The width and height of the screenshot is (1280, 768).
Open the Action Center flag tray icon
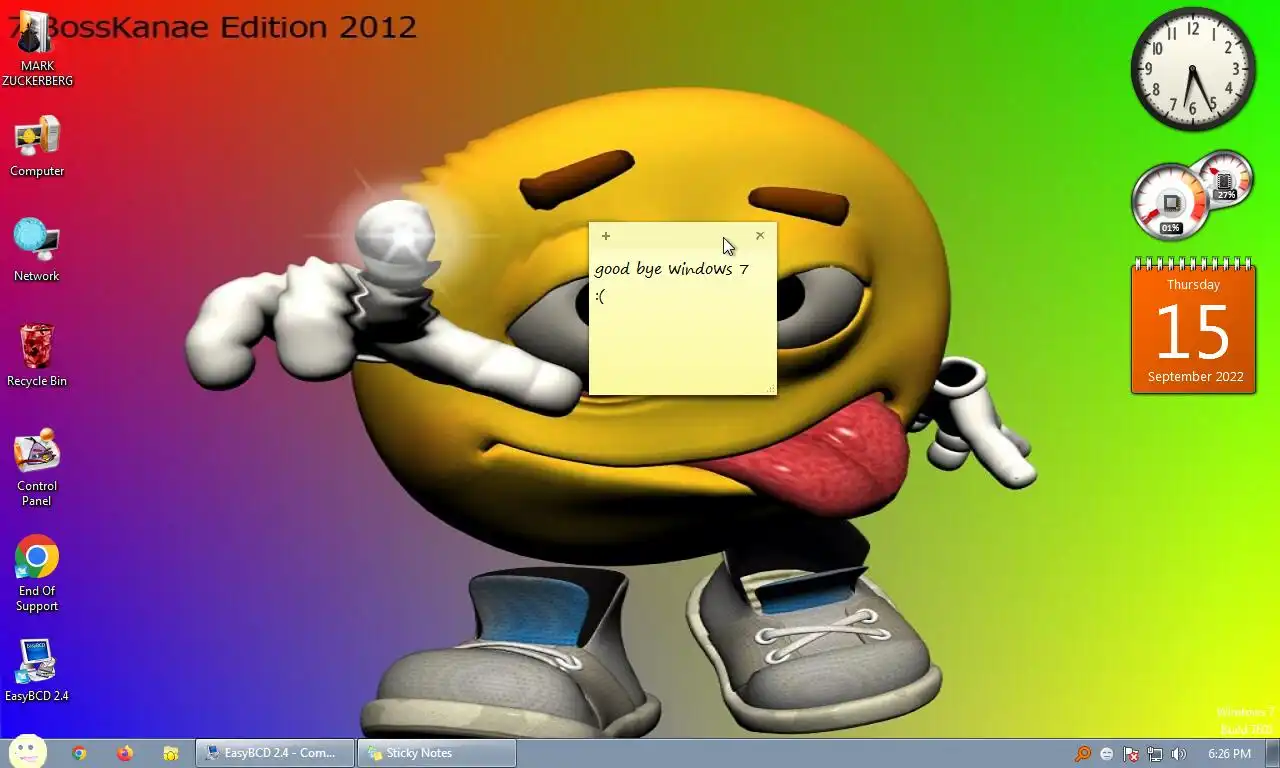pyautogui.click(x=1131, y=754)
